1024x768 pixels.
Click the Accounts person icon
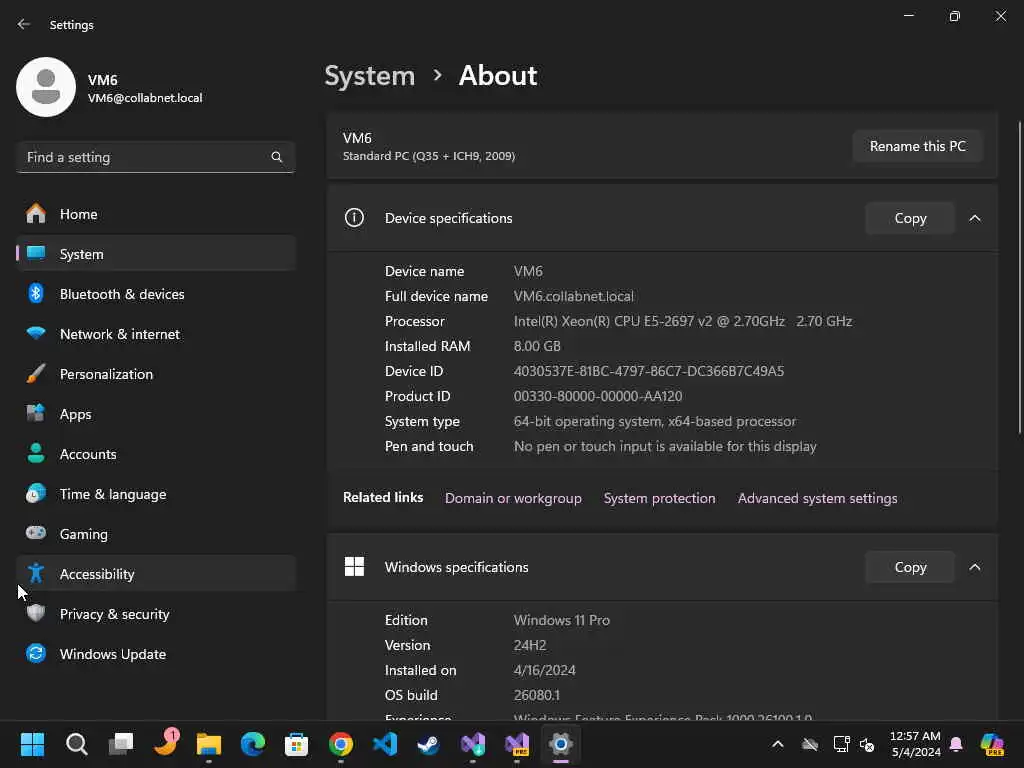pos(36,454)
